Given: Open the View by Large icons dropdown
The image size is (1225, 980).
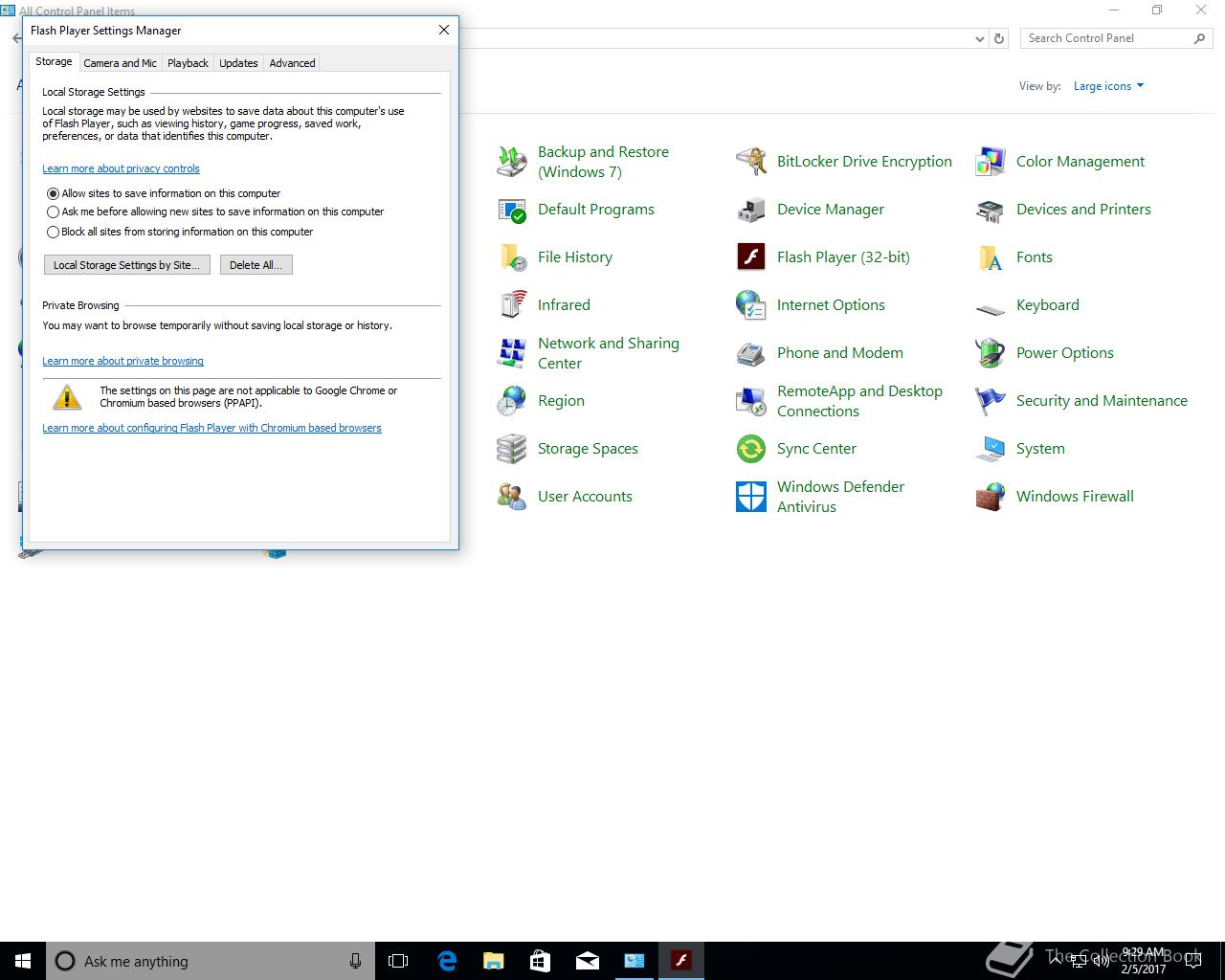Looking at the screenshot, I should pos(1108,86).
